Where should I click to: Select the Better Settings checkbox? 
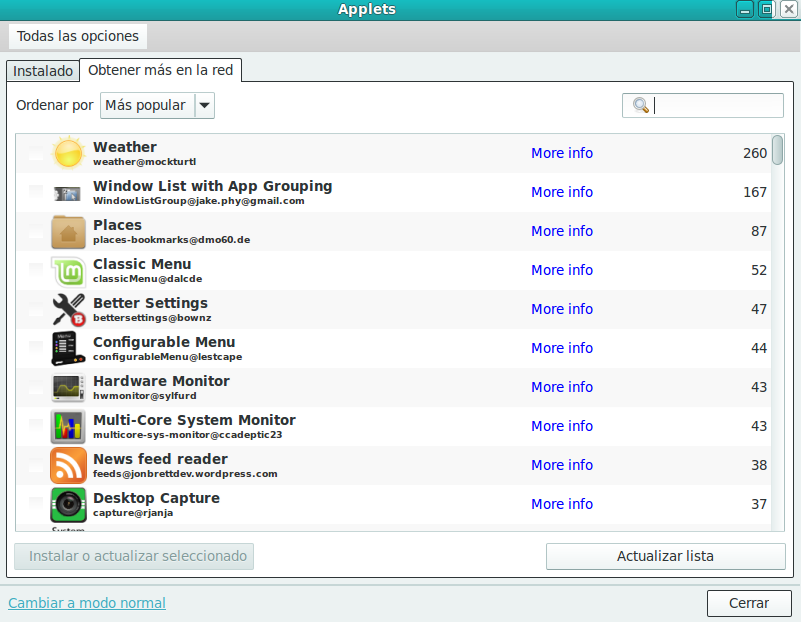[x=36, y=309]
